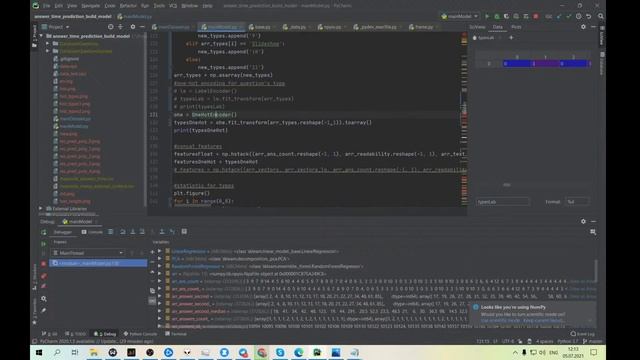Open the Project view selector dropdown
This screenshot has width=640, height=360.
(x=56, y=27)
